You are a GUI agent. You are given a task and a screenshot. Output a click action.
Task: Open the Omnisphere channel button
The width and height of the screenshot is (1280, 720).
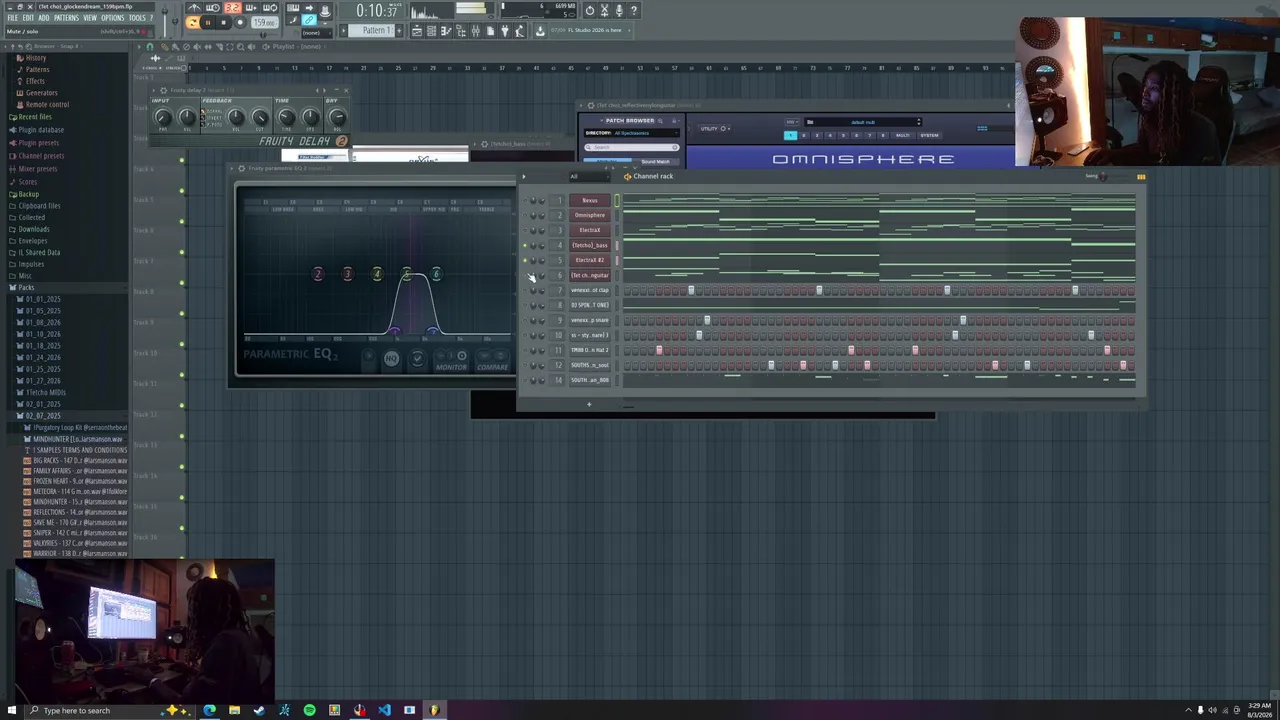coord(590,215)
